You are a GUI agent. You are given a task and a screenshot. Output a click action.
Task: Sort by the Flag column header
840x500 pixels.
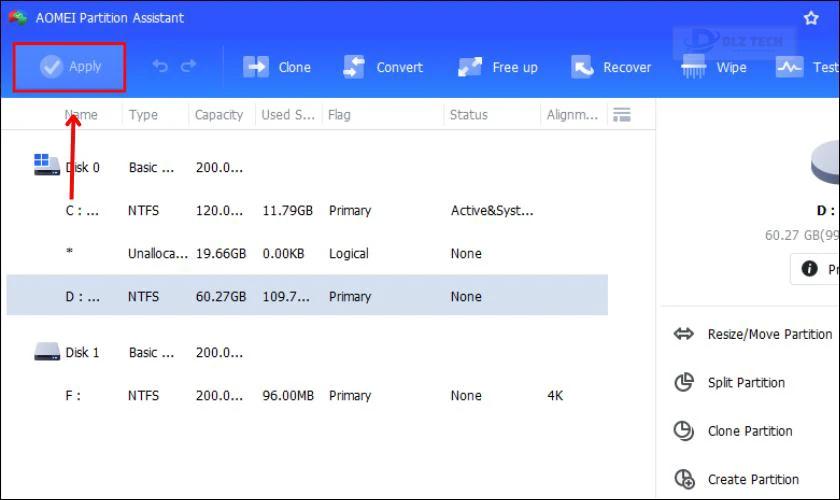(339, 115)
